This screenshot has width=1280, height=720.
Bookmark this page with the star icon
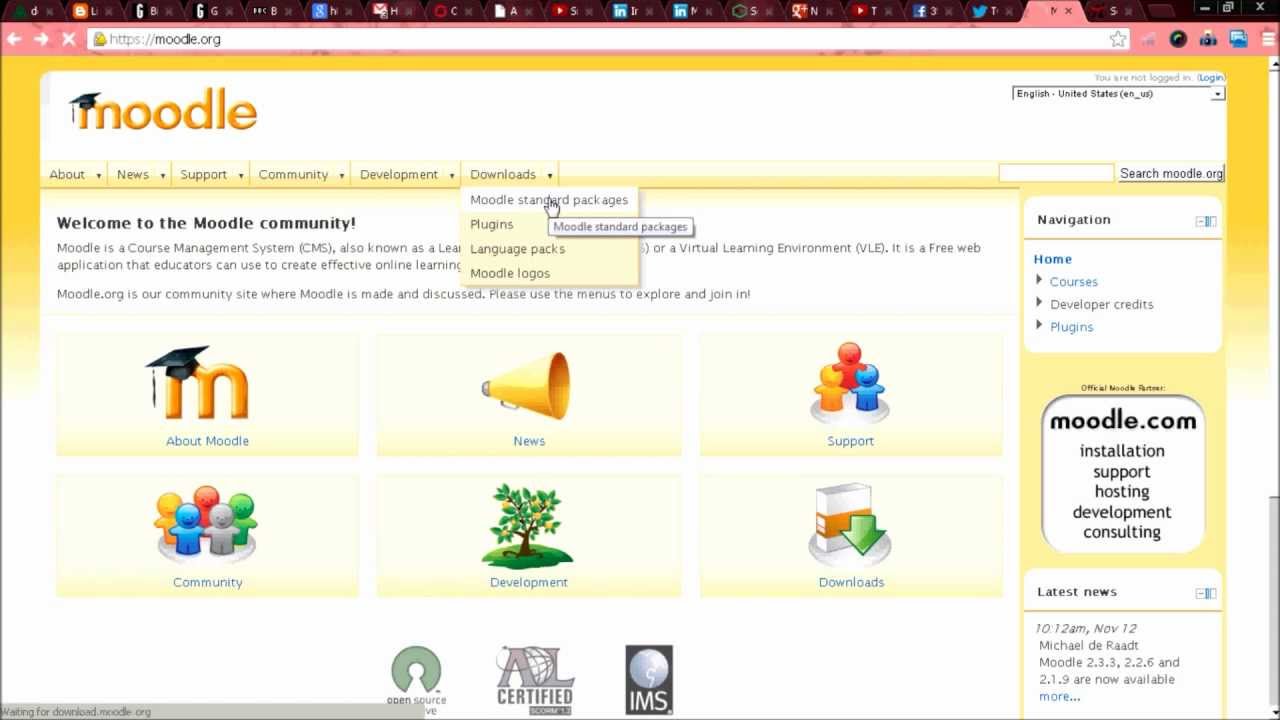tap(1118, 39)
